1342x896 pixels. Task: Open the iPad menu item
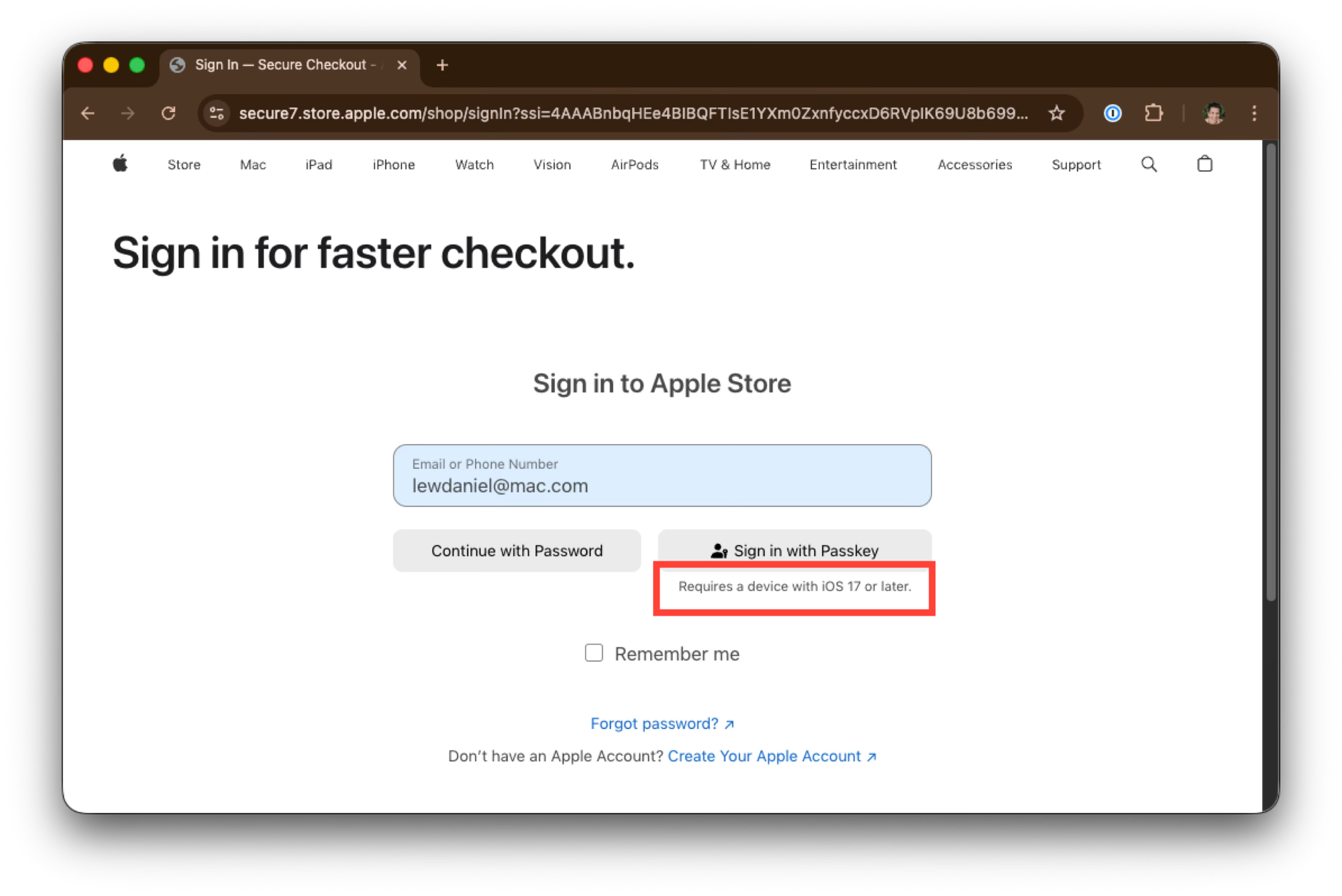coord(319,164)
